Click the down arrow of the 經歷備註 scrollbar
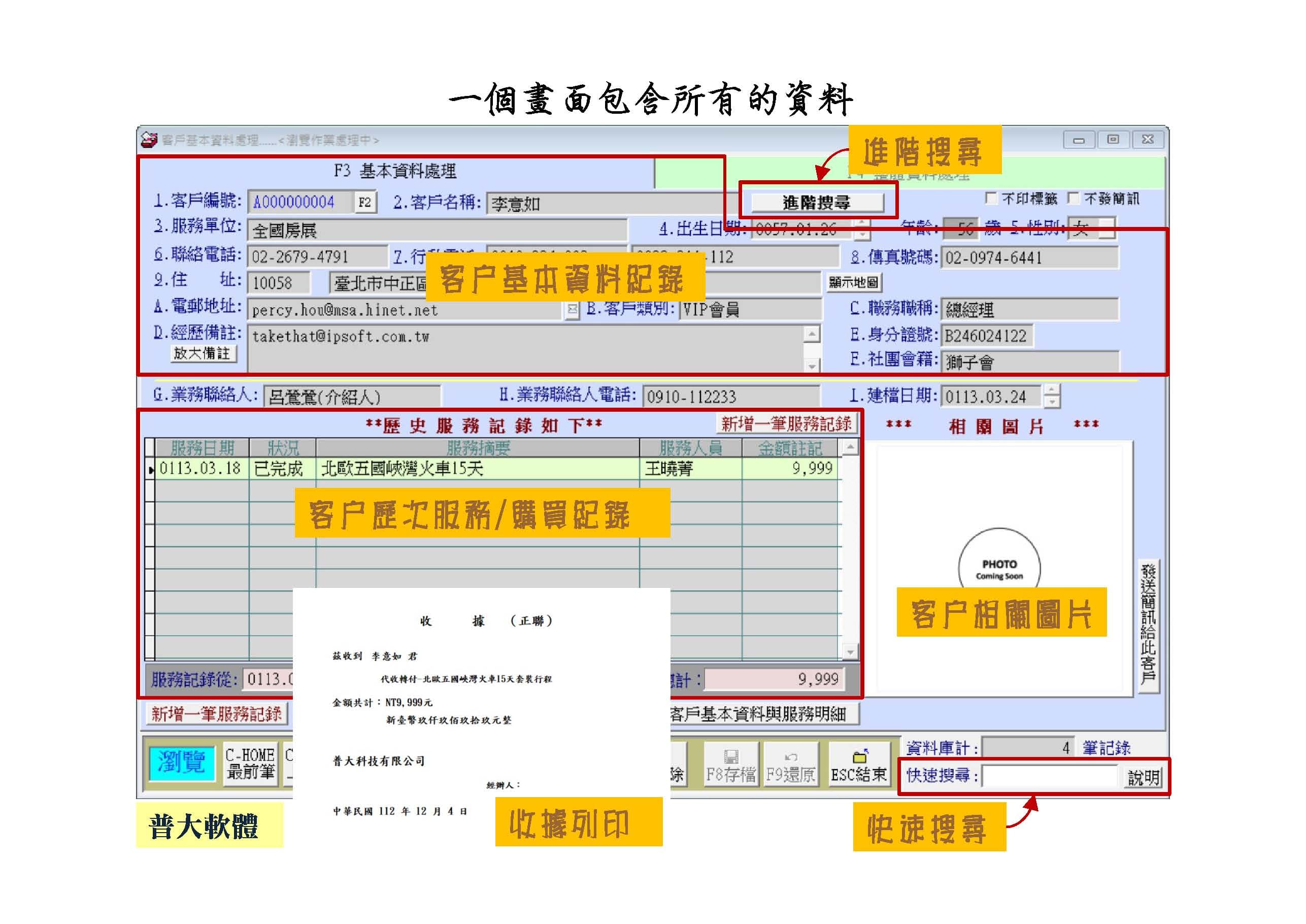The width and height of the screenshot is (1306, 924). [x=812, y=366]
